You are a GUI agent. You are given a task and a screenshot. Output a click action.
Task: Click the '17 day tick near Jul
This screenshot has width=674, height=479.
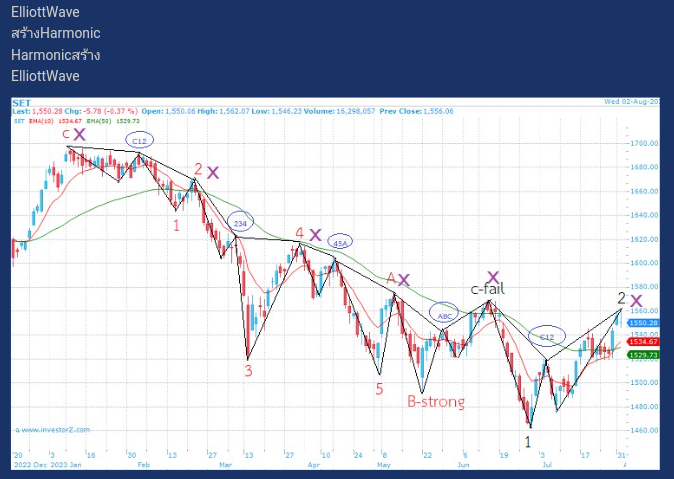click(585, 455)
